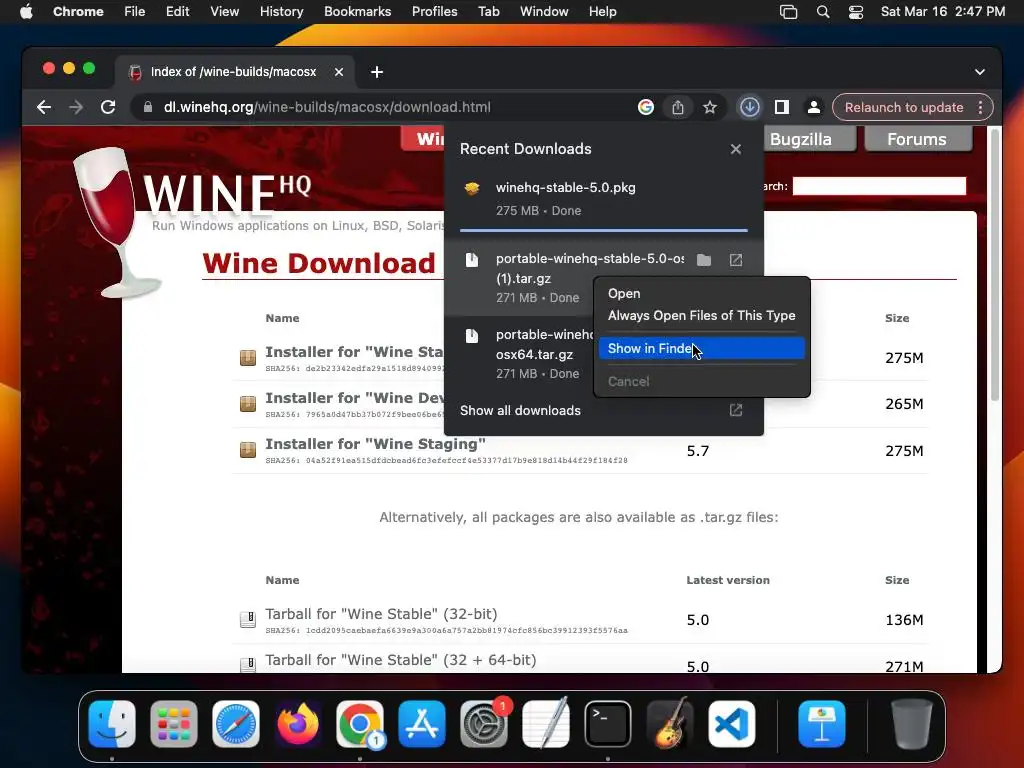Open Terminal from the Dock
Screen dimensions: 1024x768
point(608,724)
